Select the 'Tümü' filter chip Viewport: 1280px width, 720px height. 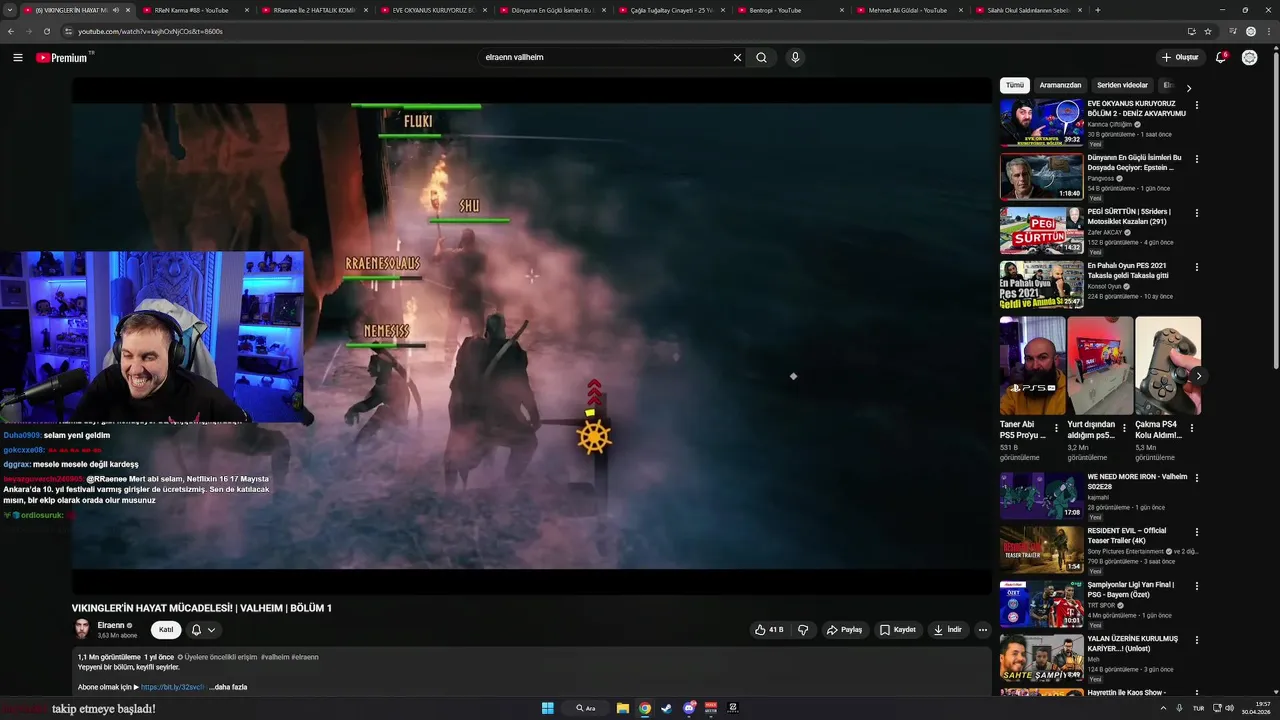tap(1015, 85)
